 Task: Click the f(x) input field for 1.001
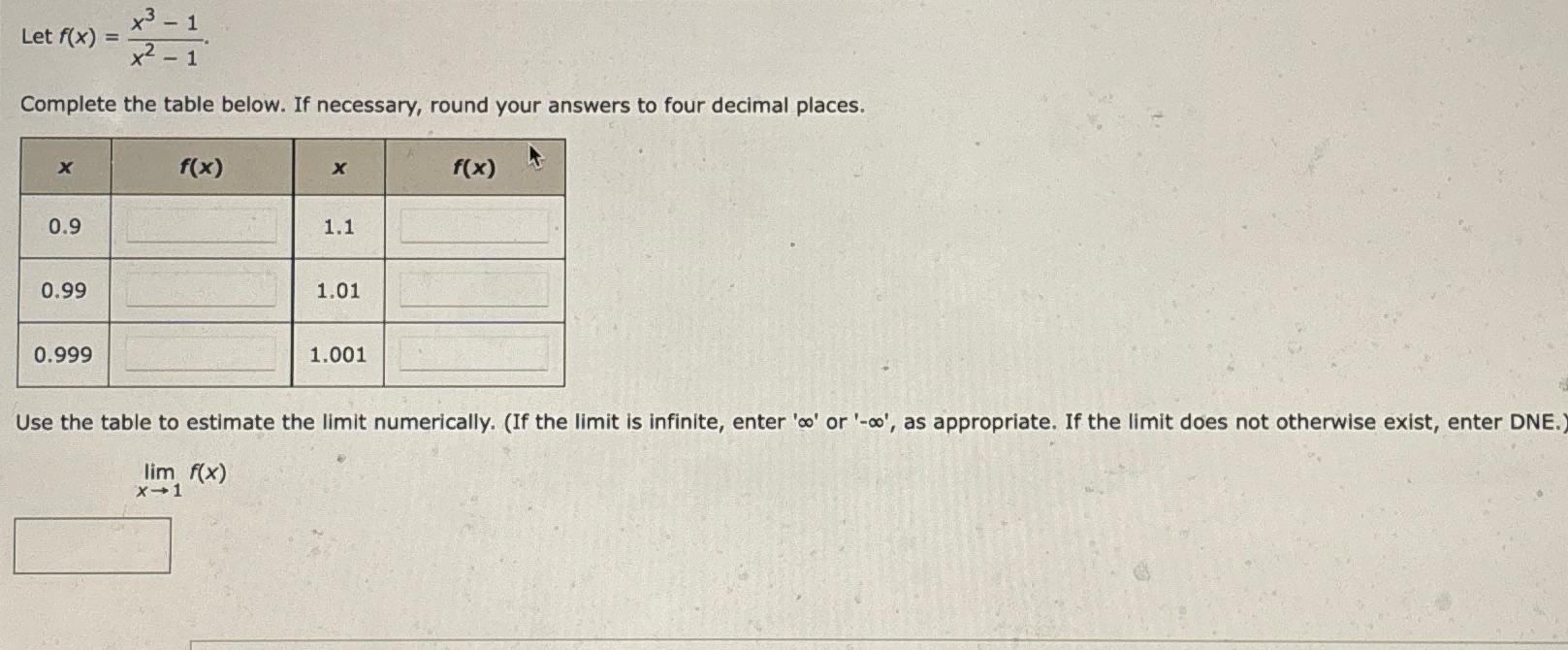tap(471, 354)
